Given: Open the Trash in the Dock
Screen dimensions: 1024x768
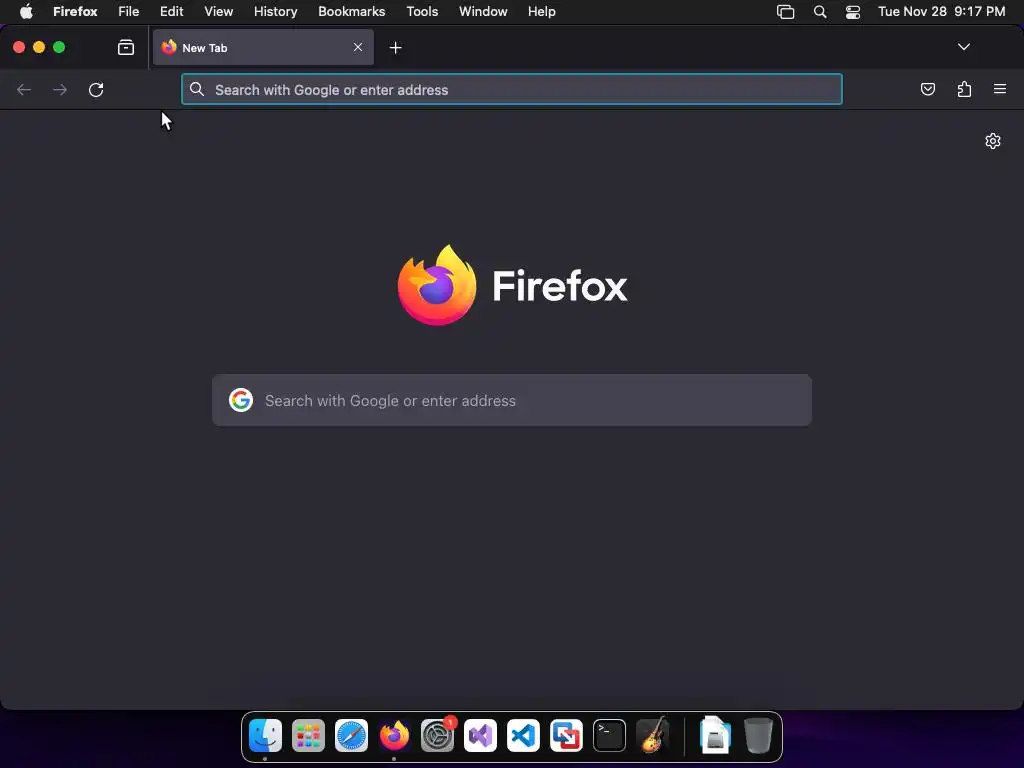Looking at the screenshot, I should 758,735.
